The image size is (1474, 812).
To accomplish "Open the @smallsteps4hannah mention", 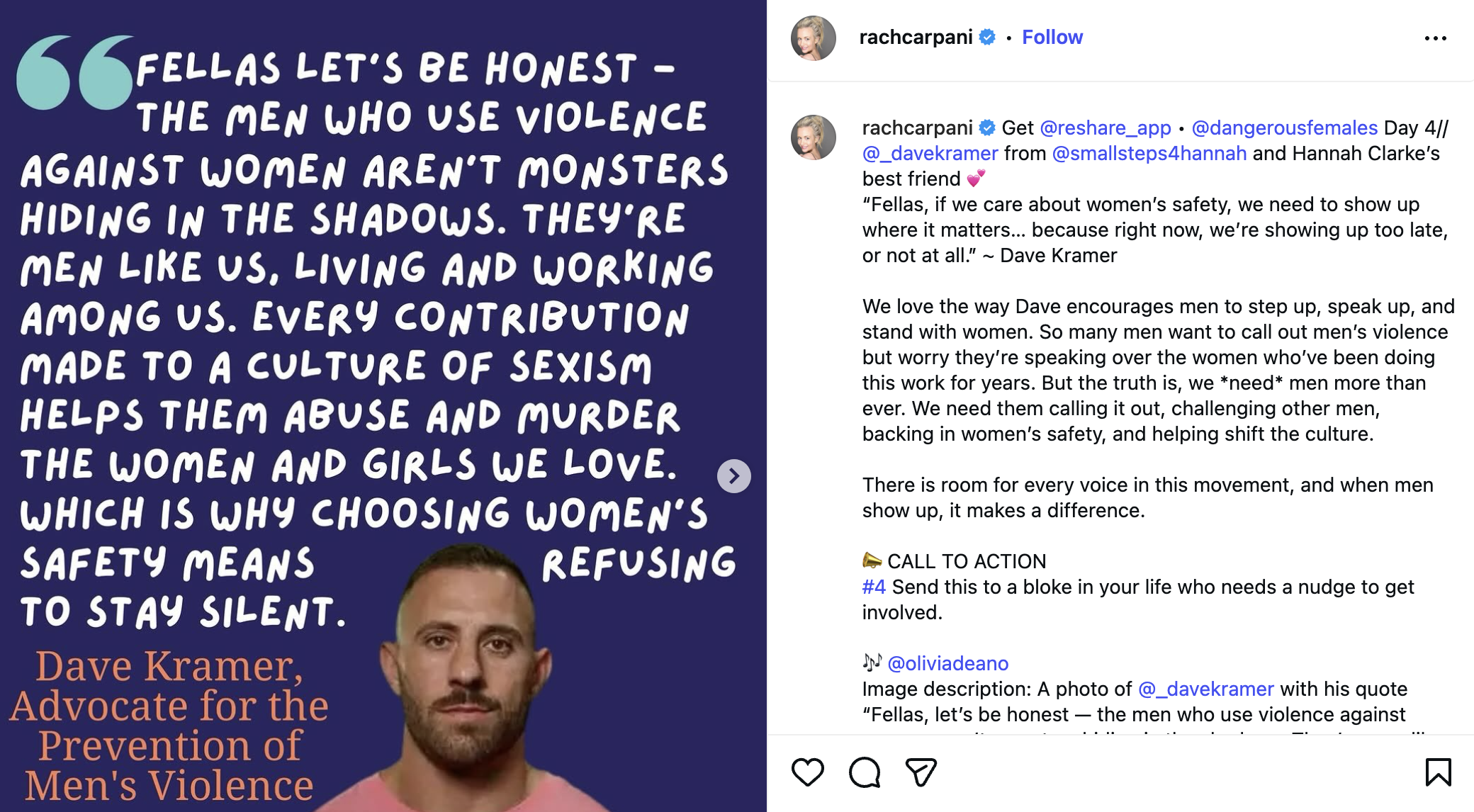I will [x=1149, y=153].
